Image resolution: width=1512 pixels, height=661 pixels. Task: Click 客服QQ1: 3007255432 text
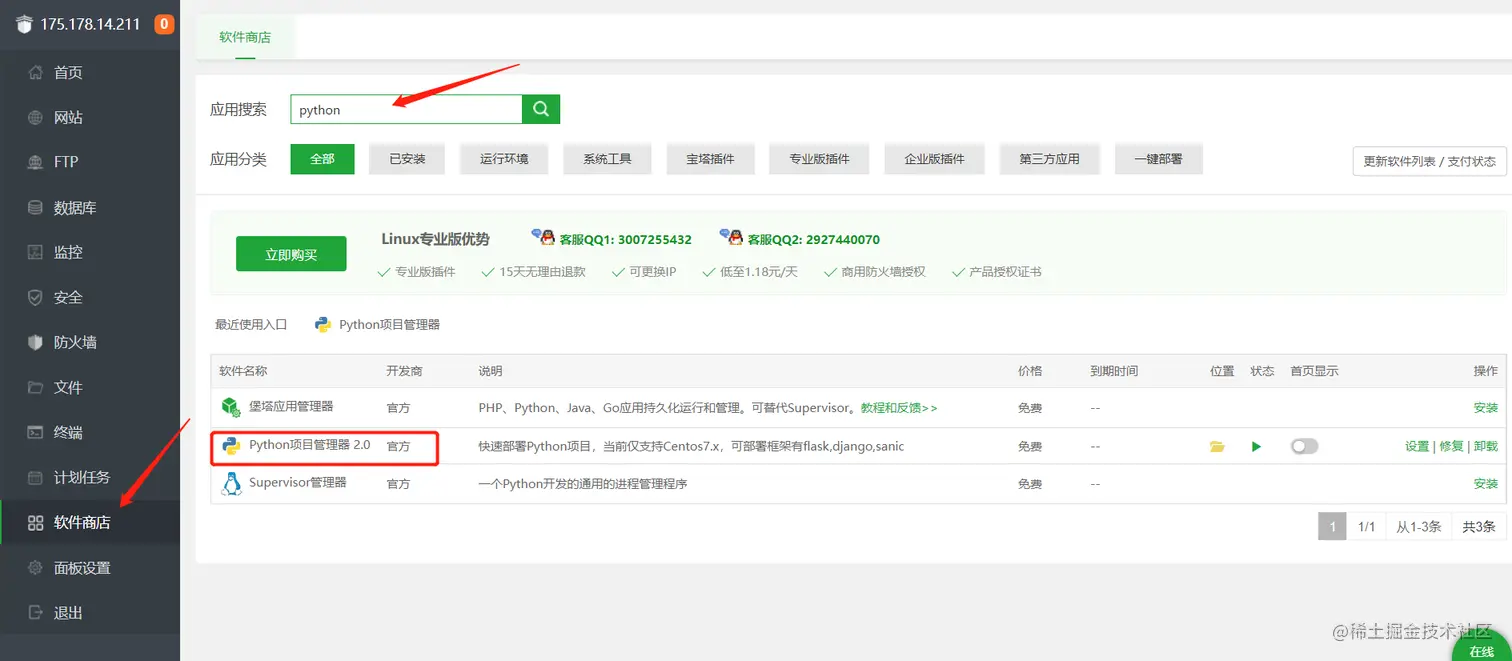coord(625,240)
